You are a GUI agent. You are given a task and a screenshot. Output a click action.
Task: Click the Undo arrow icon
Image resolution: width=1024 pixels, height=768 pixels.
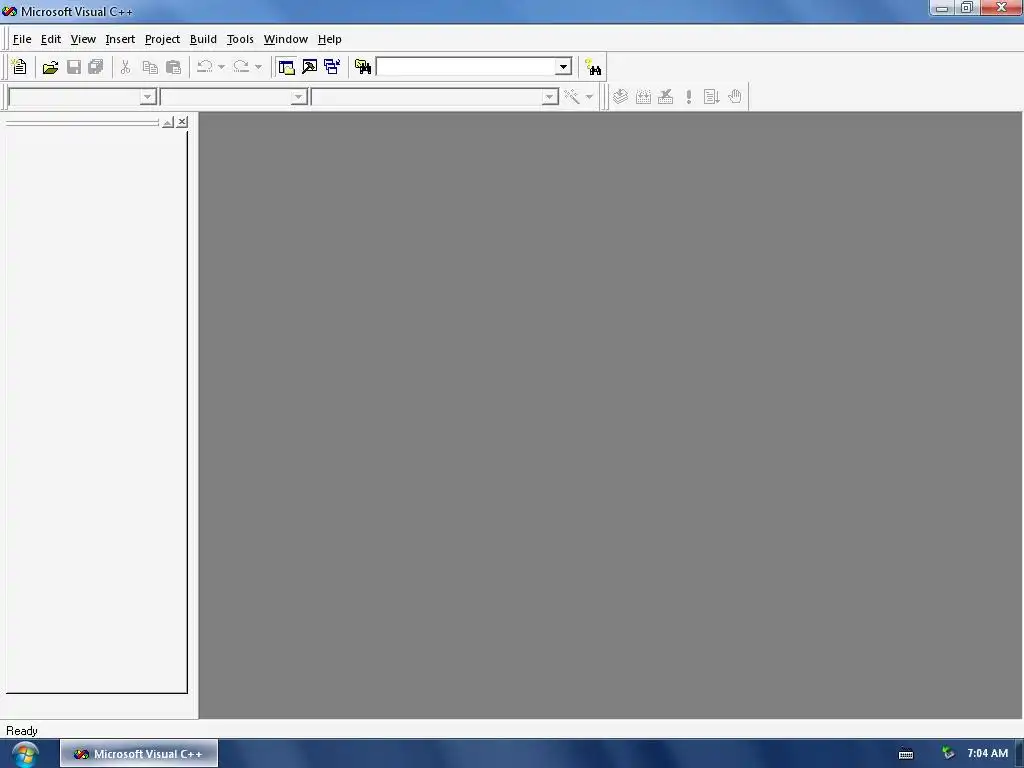tap(204, 67)
